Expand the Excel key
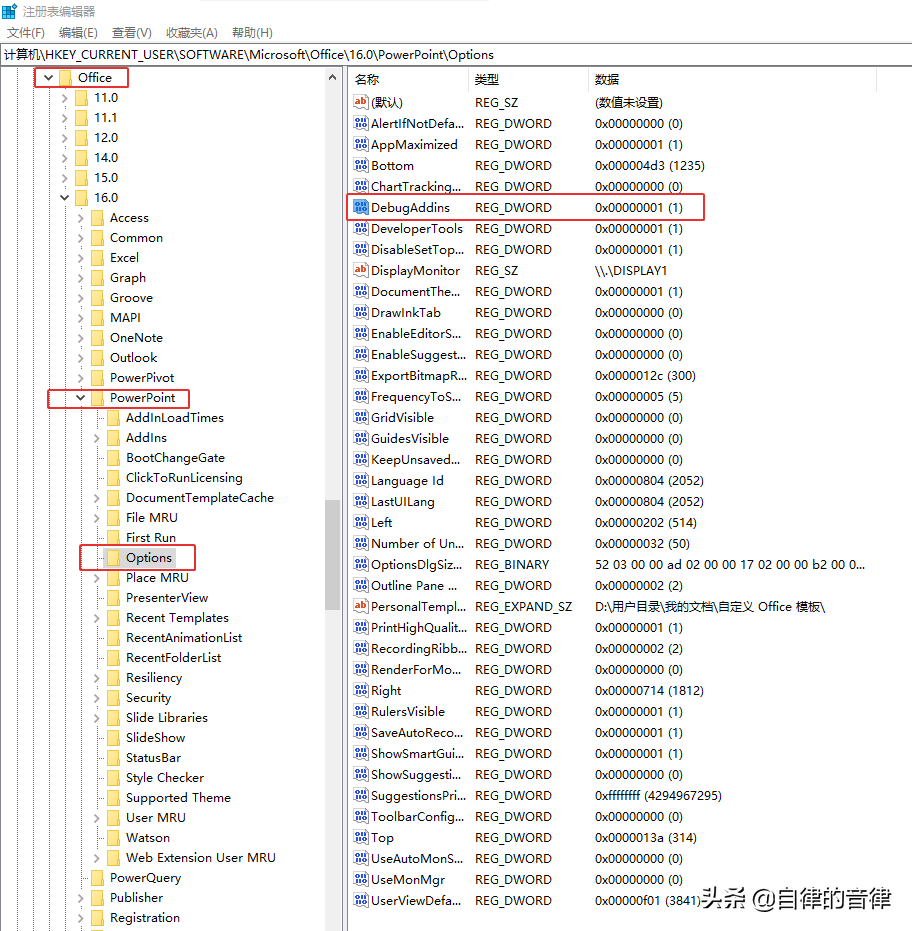Viewport: 912px width, 931px height. 81,258
